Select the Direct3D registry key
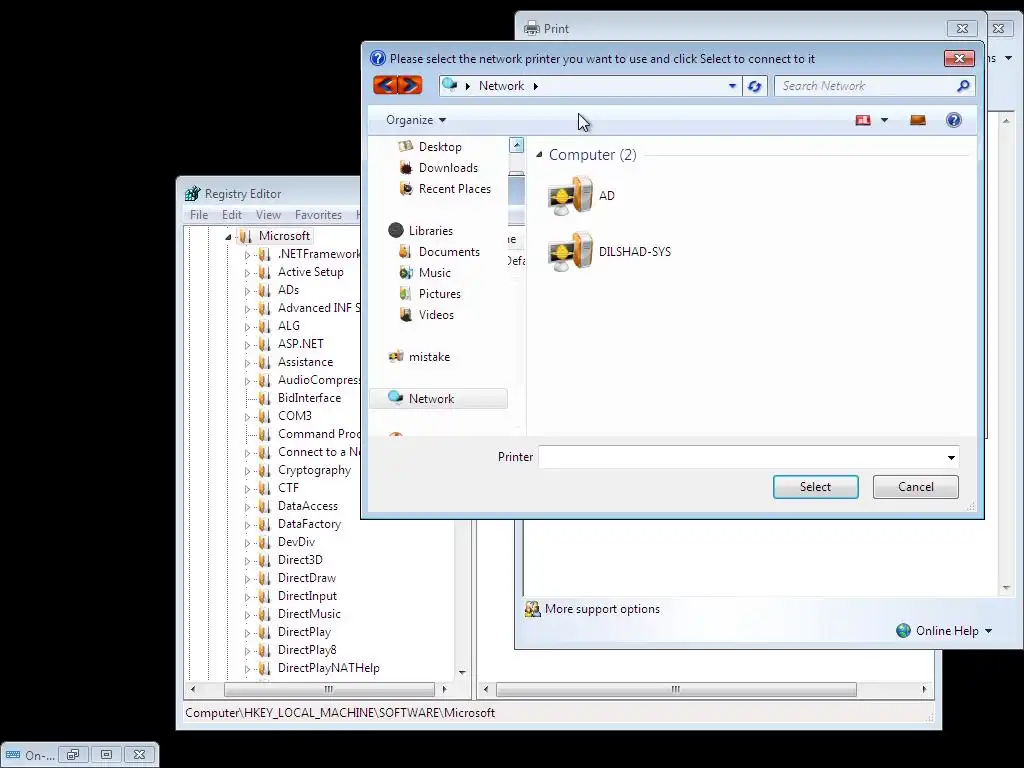Viewport: 1024px width, 768px height. coord(300,560)
